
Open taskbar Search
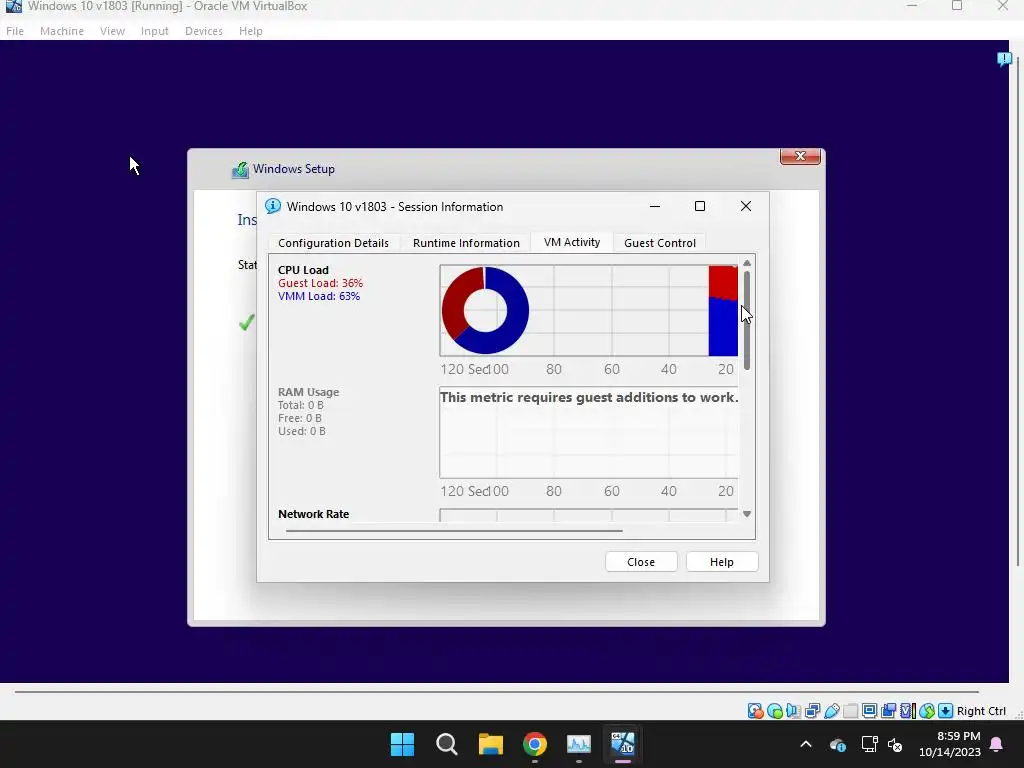[447, 744]
